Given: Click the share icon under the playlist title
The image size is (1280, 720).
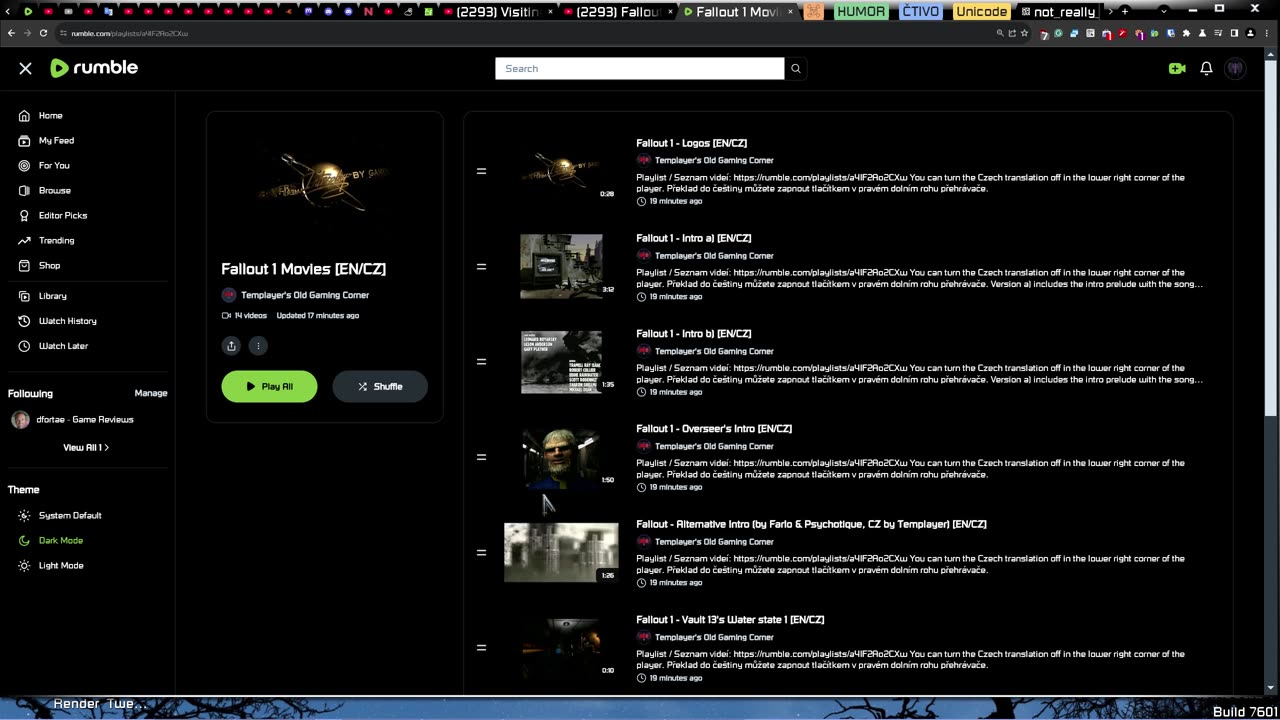Looking at the screenshot, I should [x=231, y=346].
